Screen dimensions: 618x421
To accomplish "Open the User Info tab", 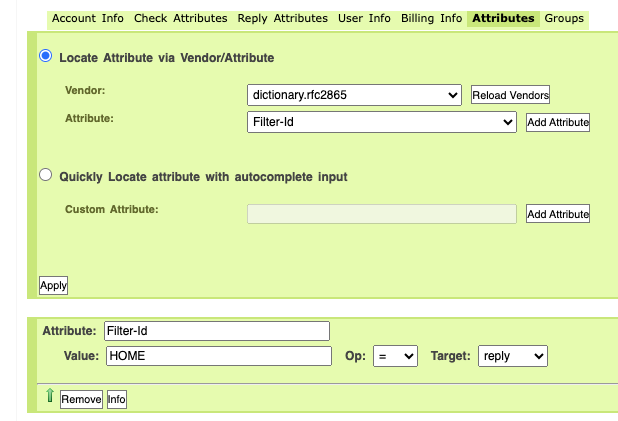I will pos(364,18).
